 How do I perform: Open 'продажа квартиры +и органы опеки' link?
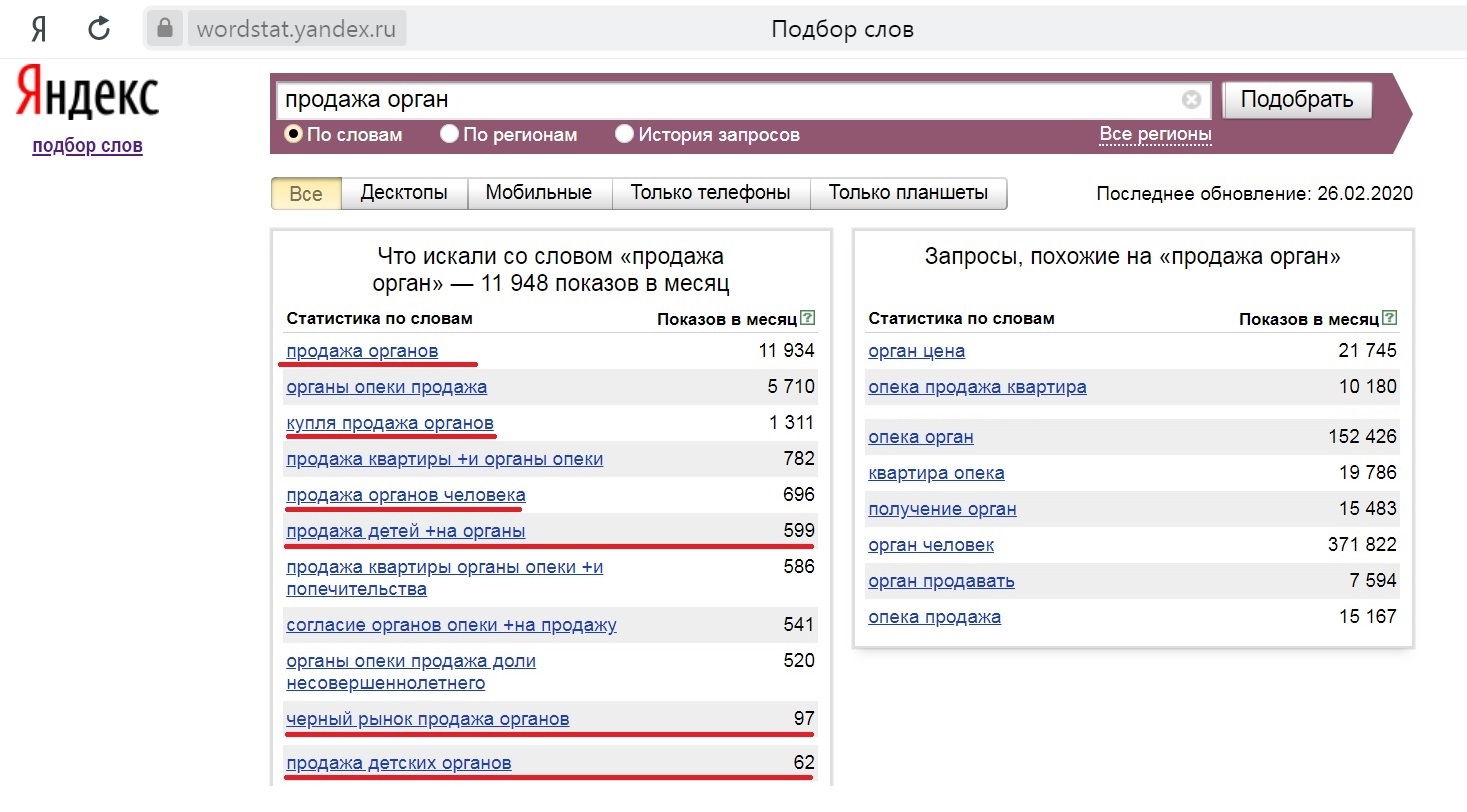click(444, 459)
